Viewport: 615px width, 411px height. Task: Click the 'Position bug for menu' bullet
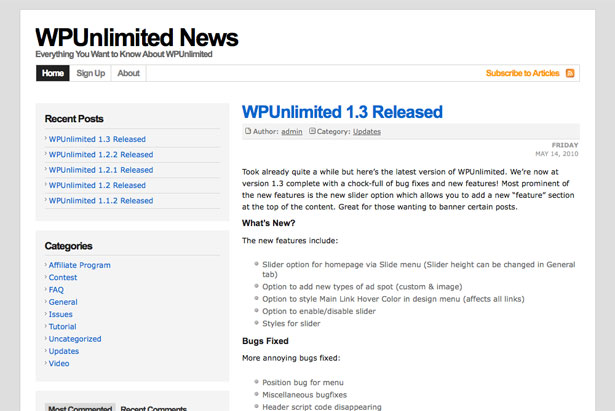(x=303, y=382)
